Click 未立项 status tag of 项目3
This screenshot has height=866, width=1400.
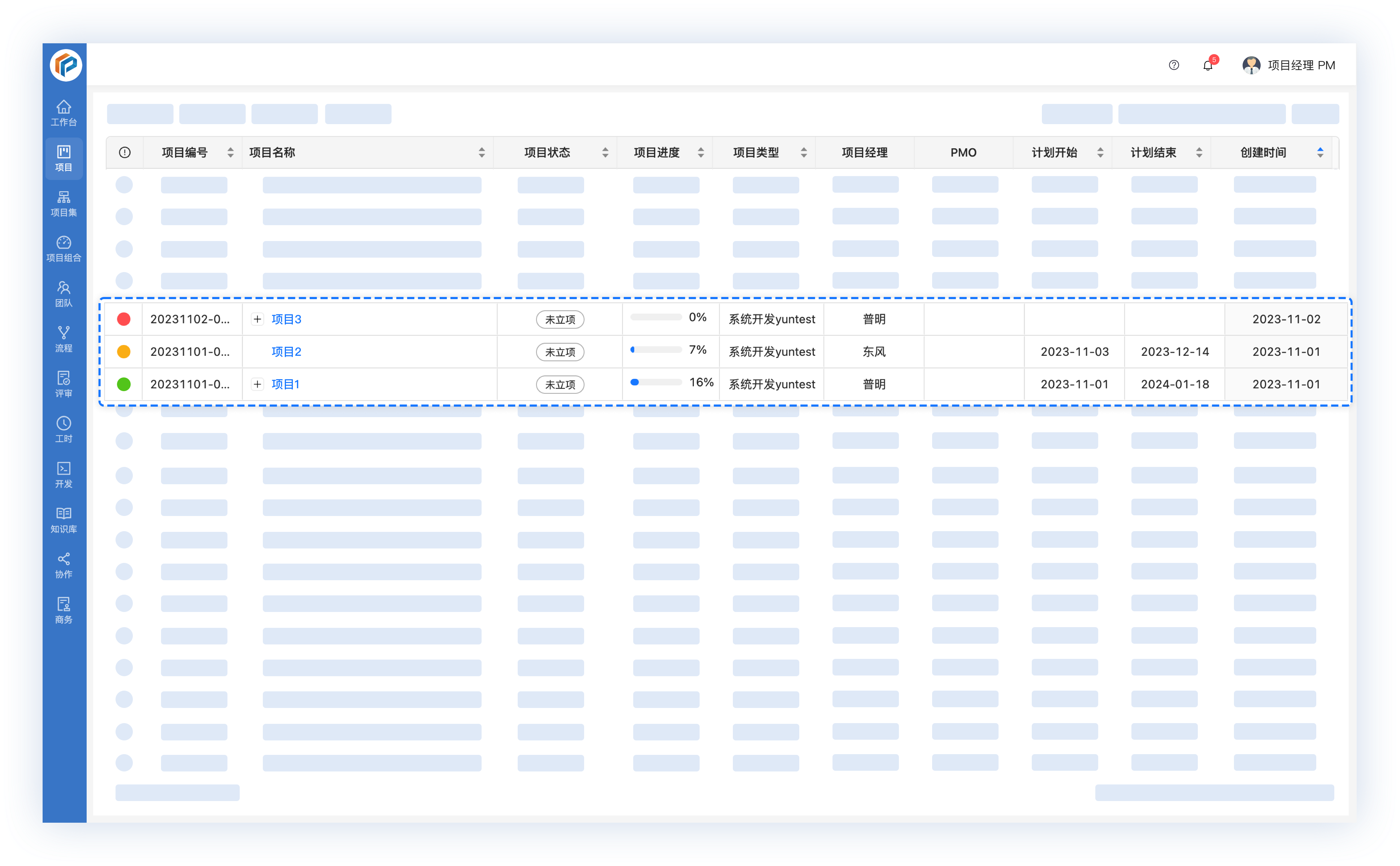(560, 320)
